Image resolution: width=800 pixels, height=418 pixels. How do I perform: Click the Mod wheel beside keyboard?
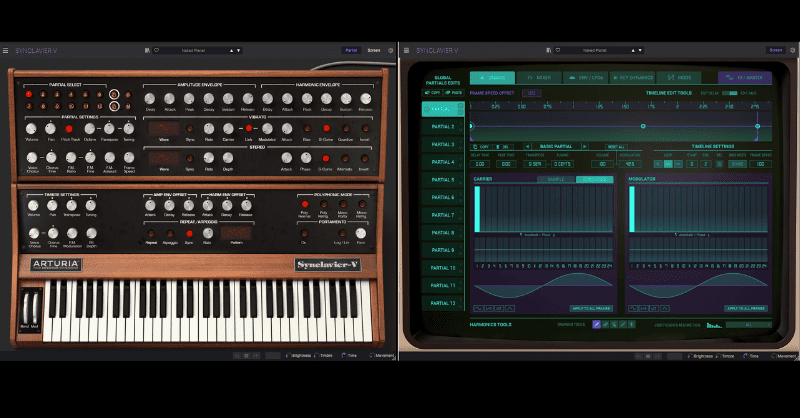click(35, 307)
